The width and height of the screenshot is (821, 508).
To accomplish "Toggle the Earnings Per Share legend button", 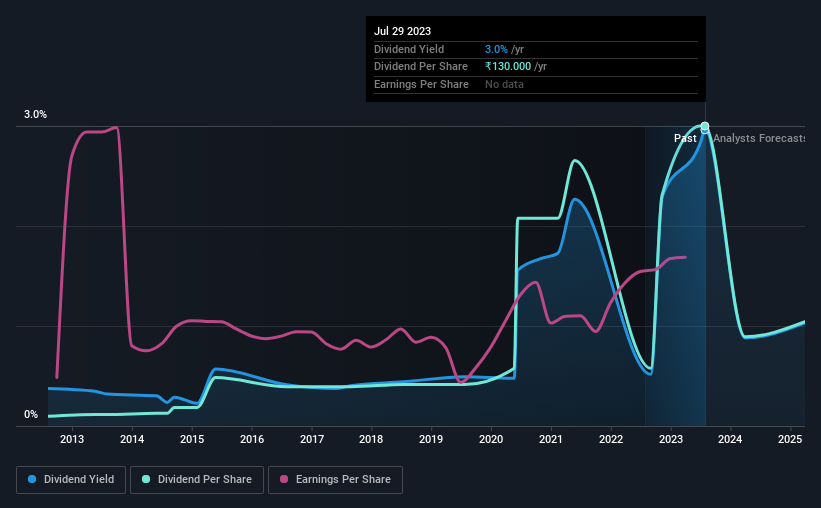I will tap(335, 480).
